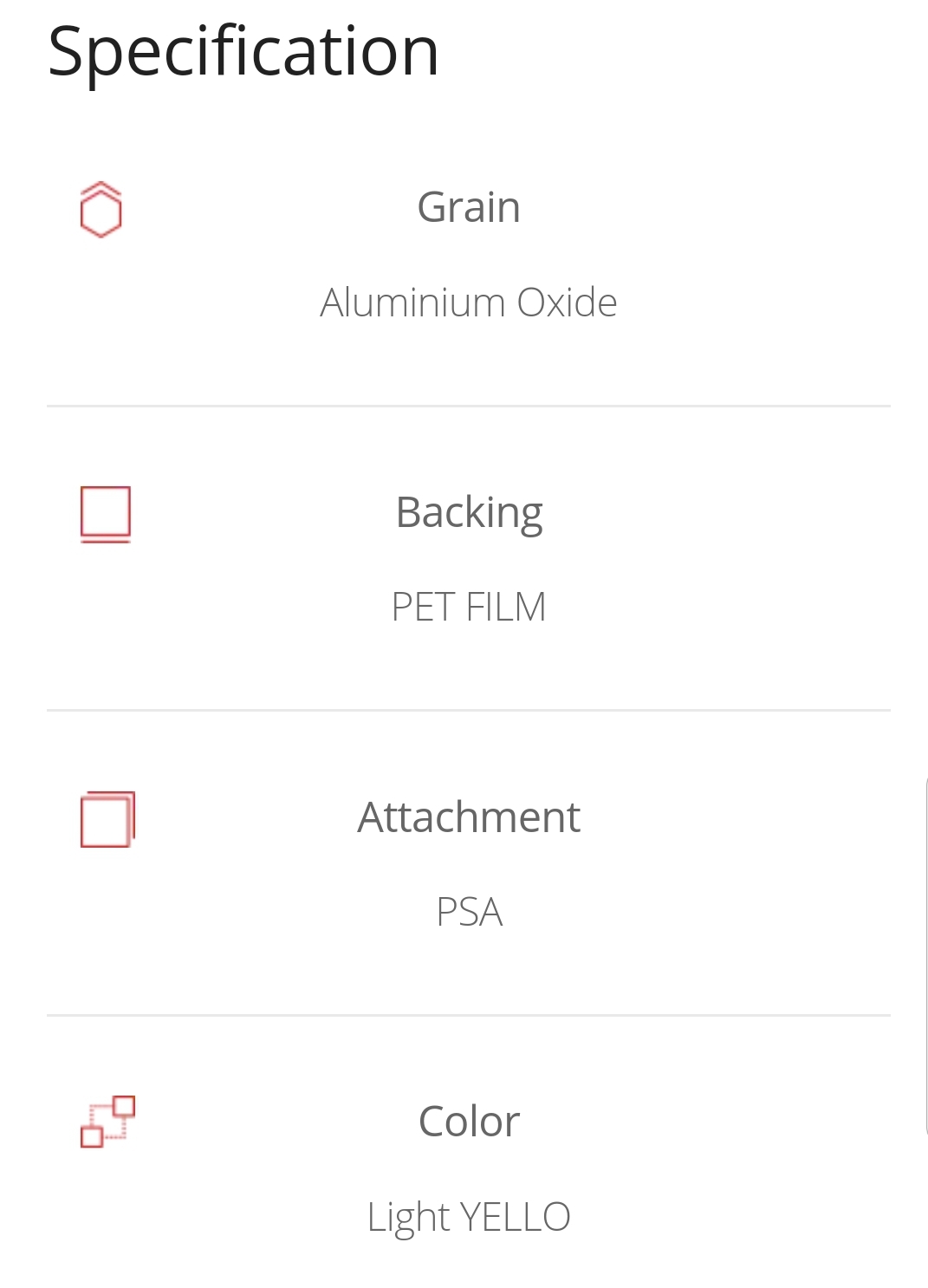Select the PSA value text
This screenshot has height=1288, width=928.
pyautogui.click(x=469, y=912)
